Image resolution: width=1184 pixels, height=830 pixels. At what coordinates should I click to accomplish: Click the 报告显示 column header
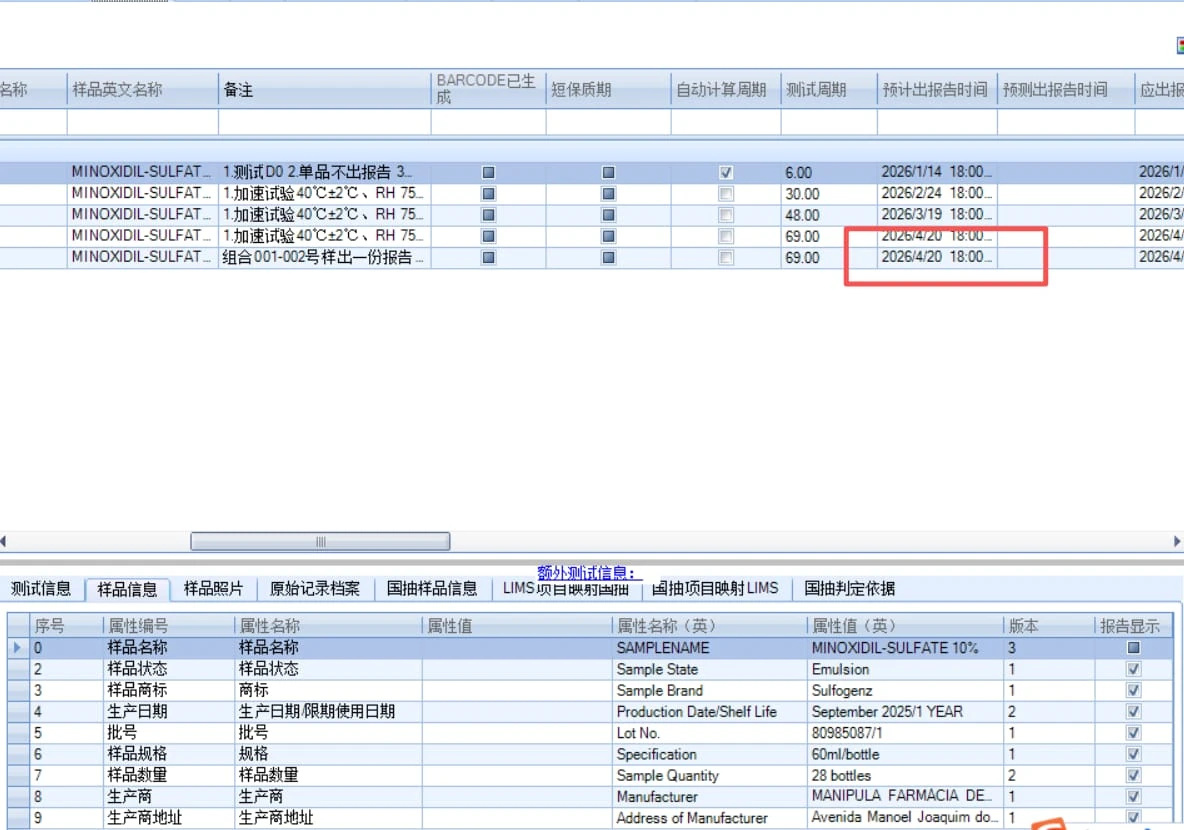[x=1133, y=625]
